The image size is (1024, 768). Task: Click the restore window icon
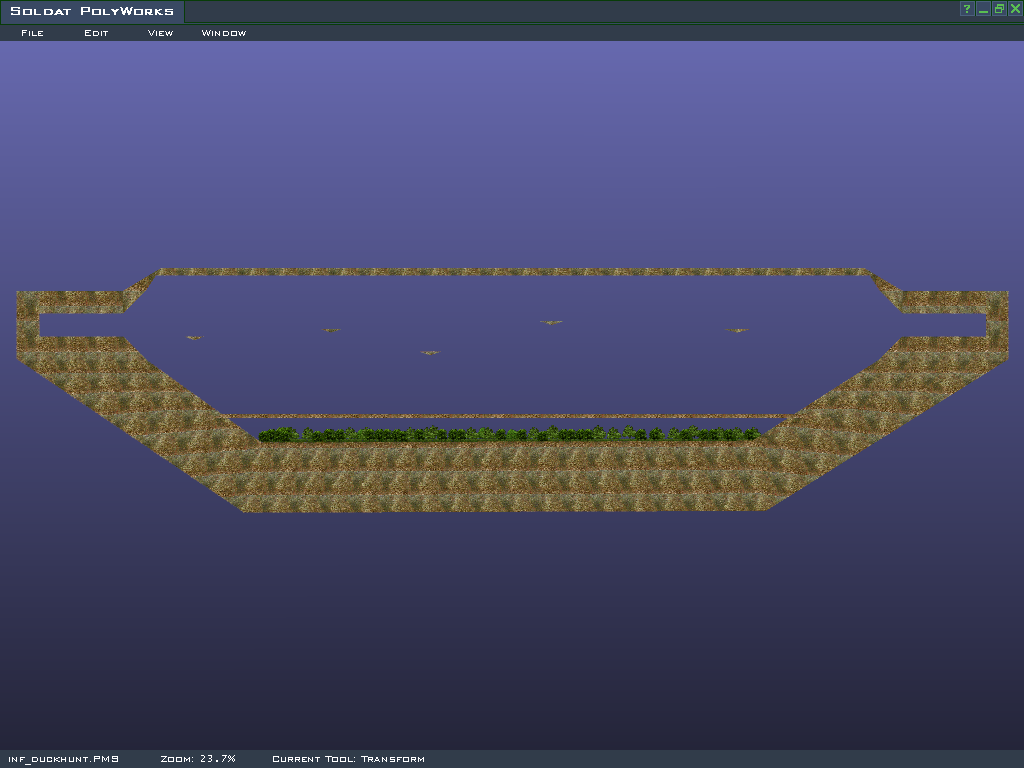point(999,9)
